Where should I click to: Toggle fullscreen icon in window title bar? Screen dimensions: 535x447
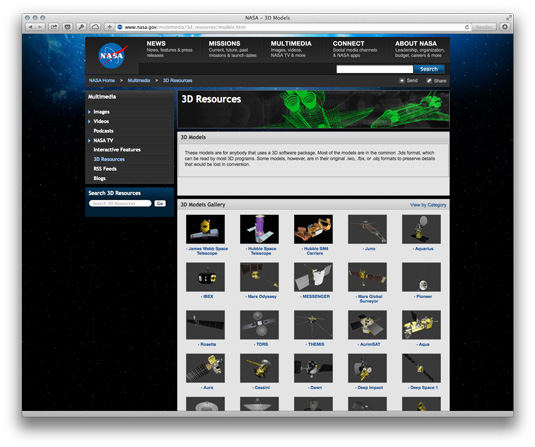click(x=509, y=17)
